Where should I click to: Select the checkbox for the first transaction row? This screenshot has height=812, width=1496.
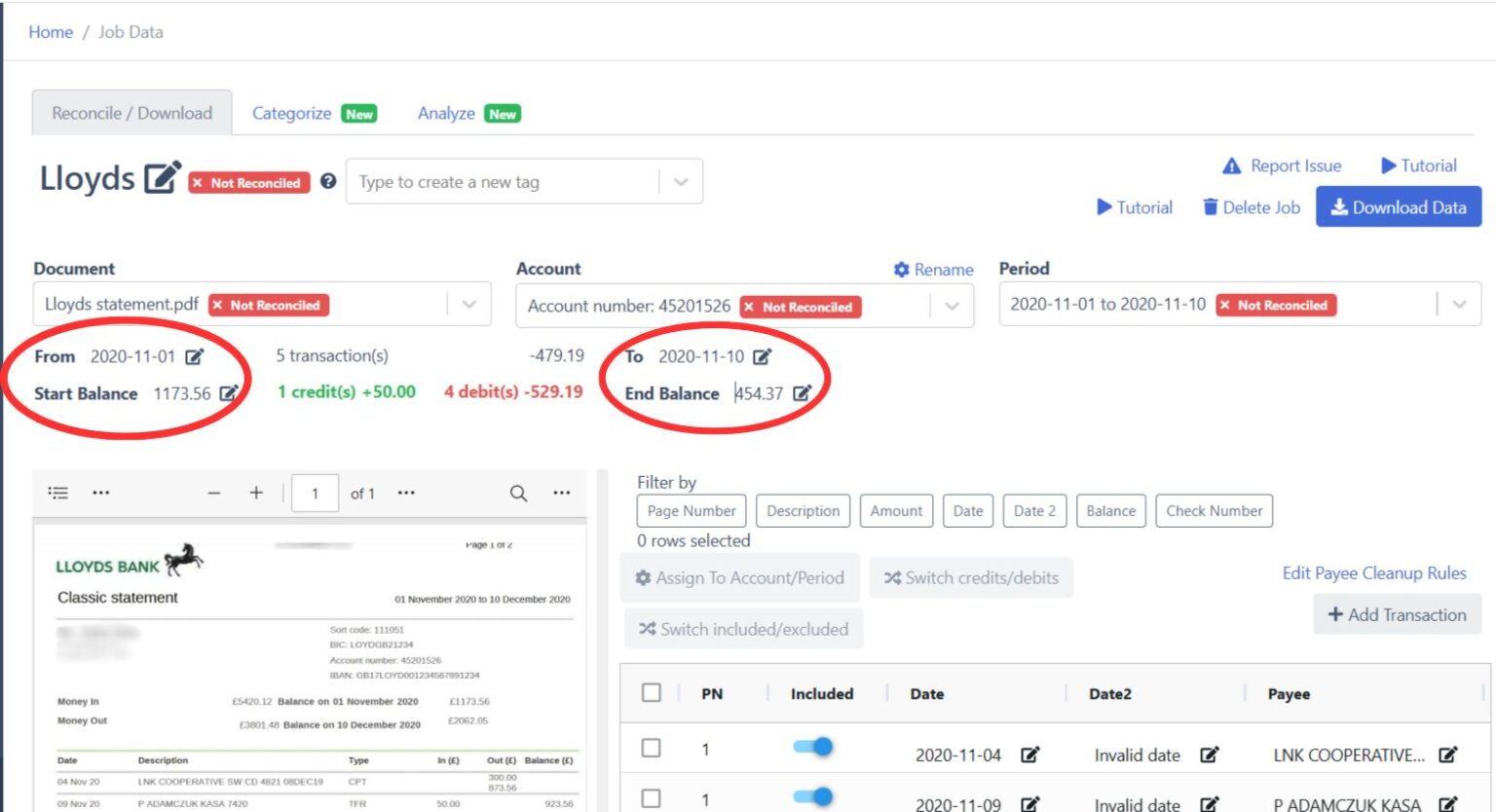pos(651,746)
